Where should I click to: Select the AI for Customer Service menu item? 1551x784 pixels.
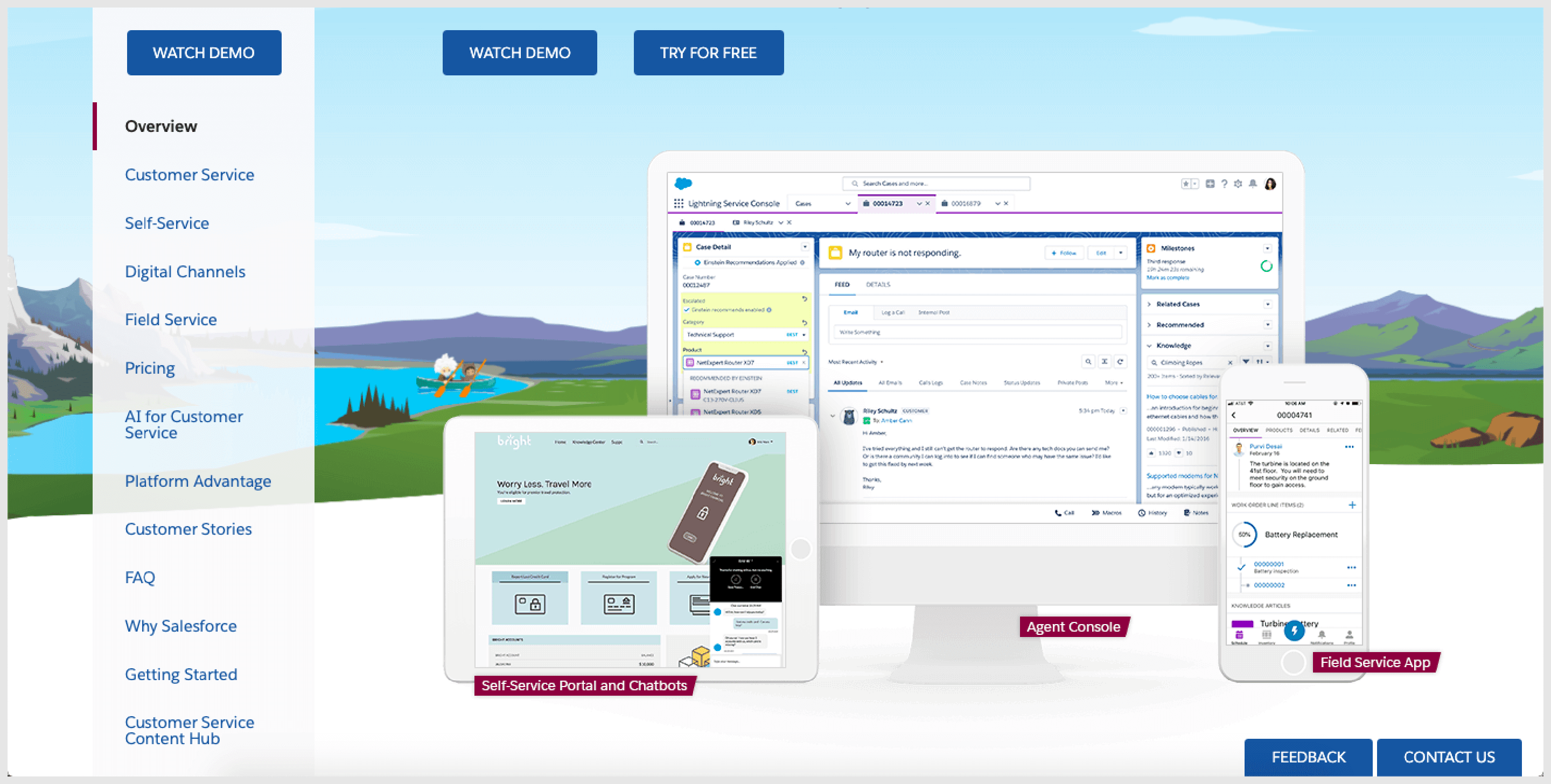tap(183, 423)
